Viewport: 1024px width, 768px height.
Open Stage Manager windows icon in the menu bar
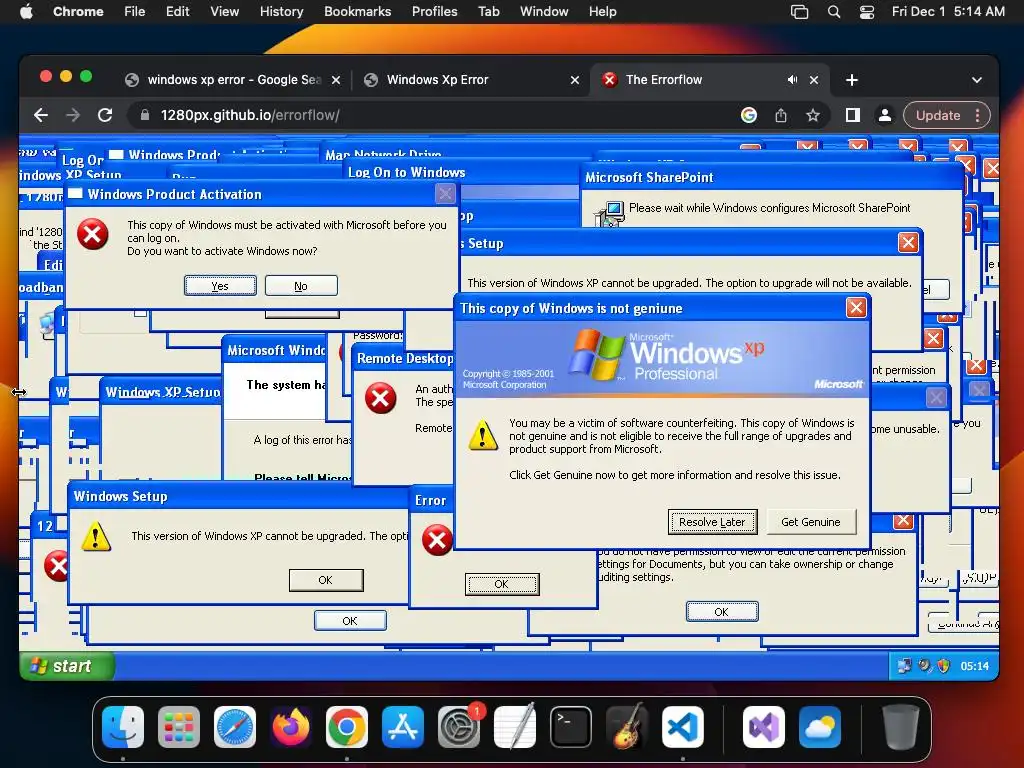pyautogui.click(x=799, y=11)
